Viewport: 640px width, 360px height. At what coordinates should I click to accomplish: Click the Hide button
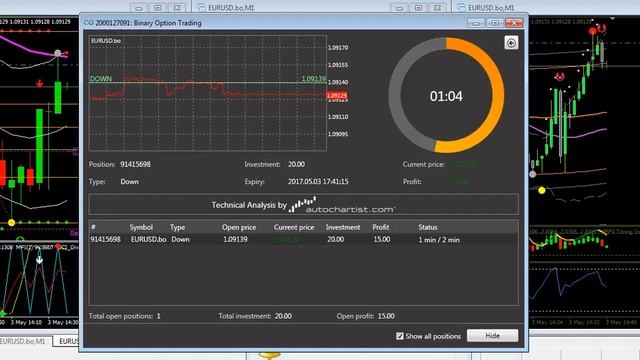point(492,336)
